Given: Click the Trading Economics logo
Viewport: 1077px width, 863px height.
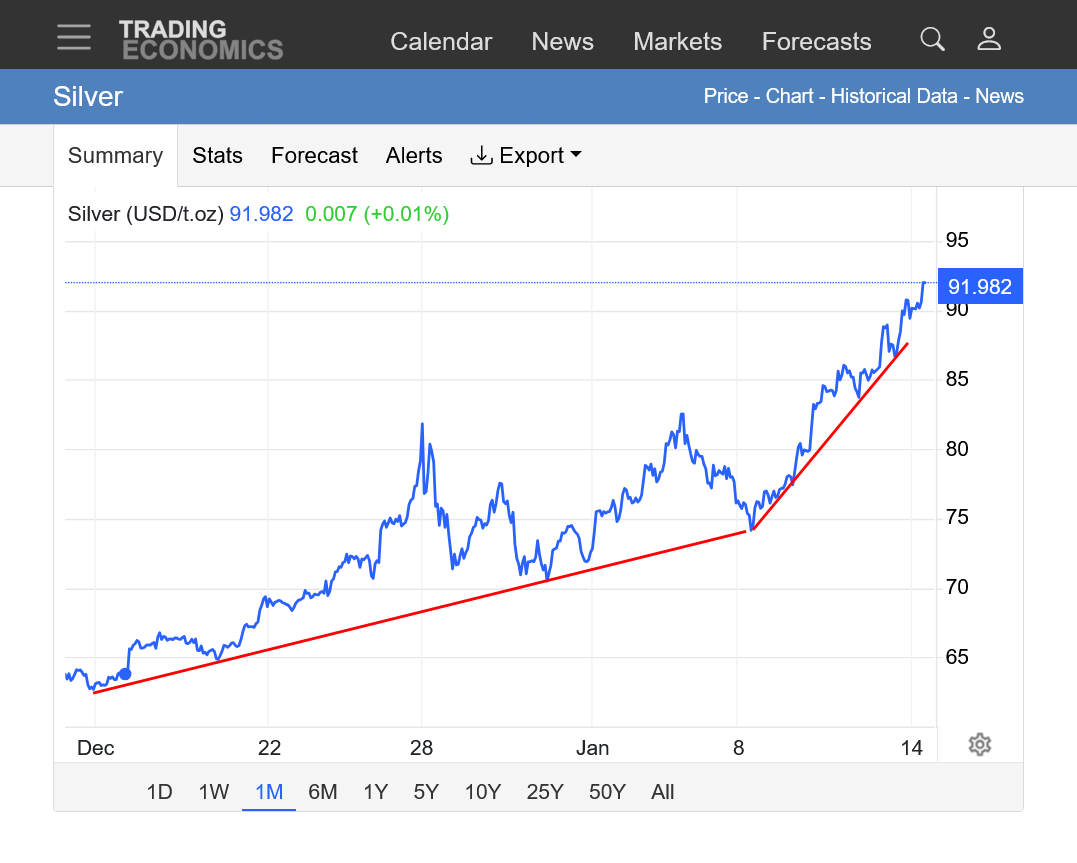Looking at the screenshot, I should click(201, 40).
